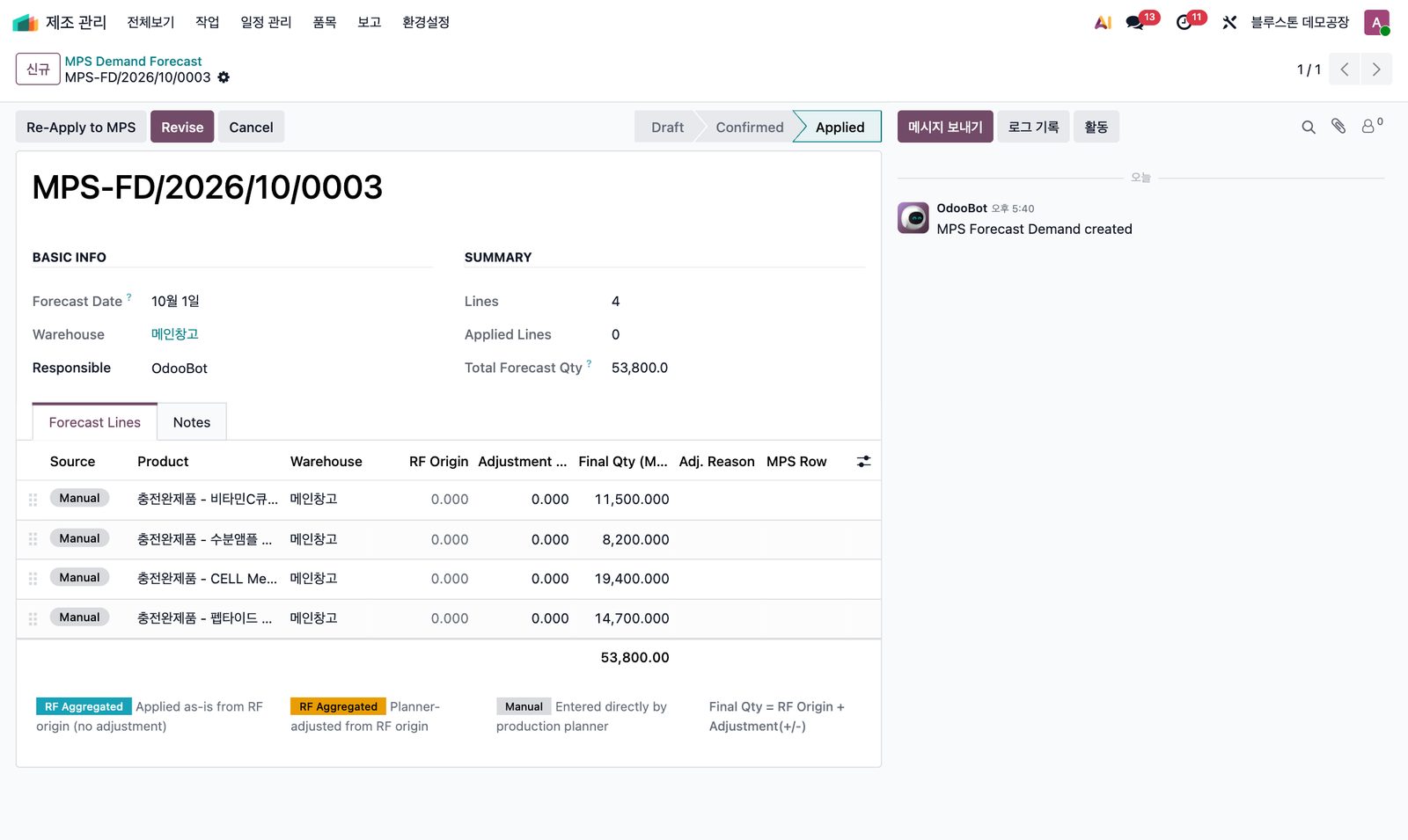
Task: Go to the next record
Action: 1376,69
